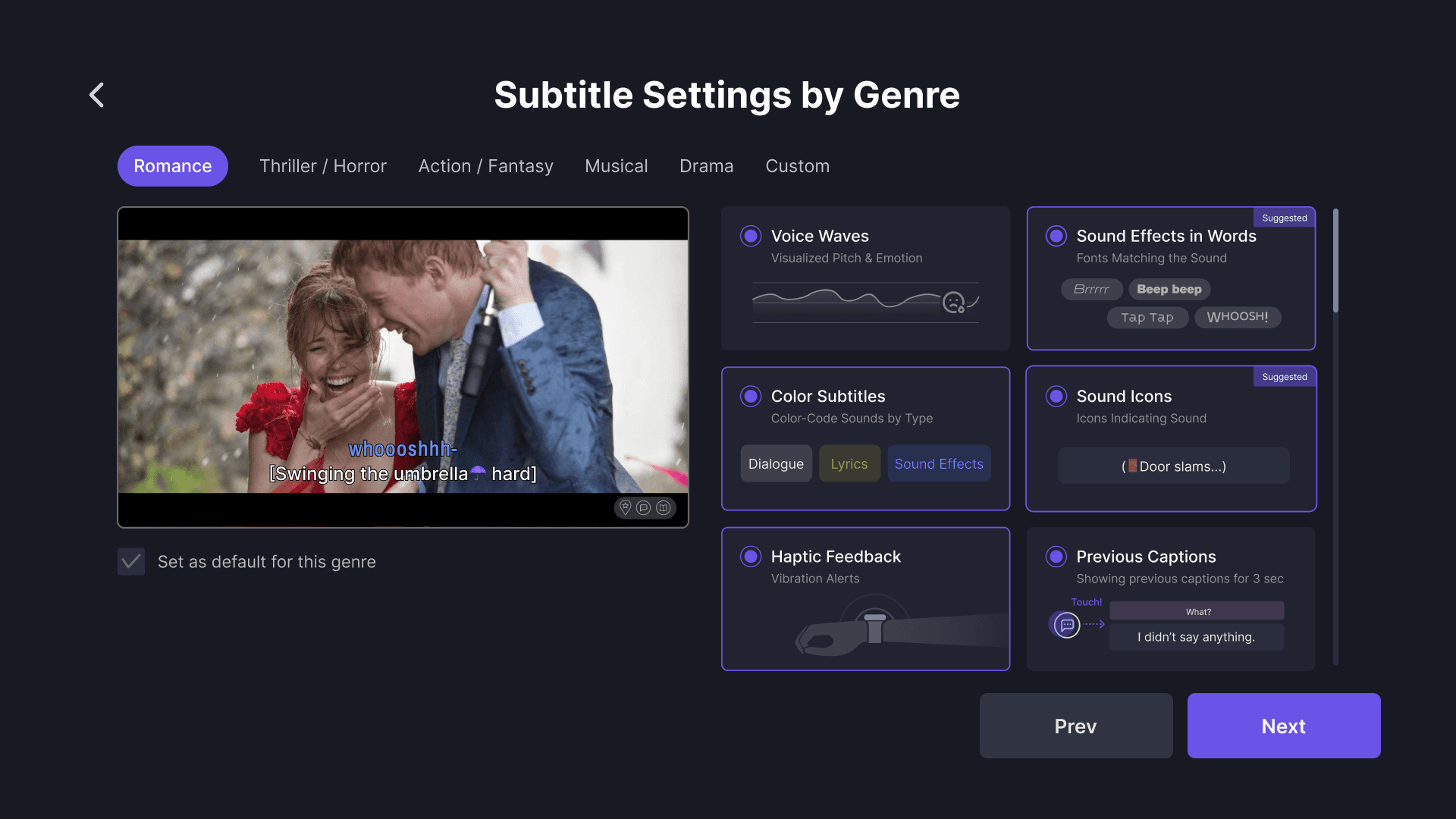
Task: Toggle the Sound Icons radio button
Action: tap(1056, 396)
